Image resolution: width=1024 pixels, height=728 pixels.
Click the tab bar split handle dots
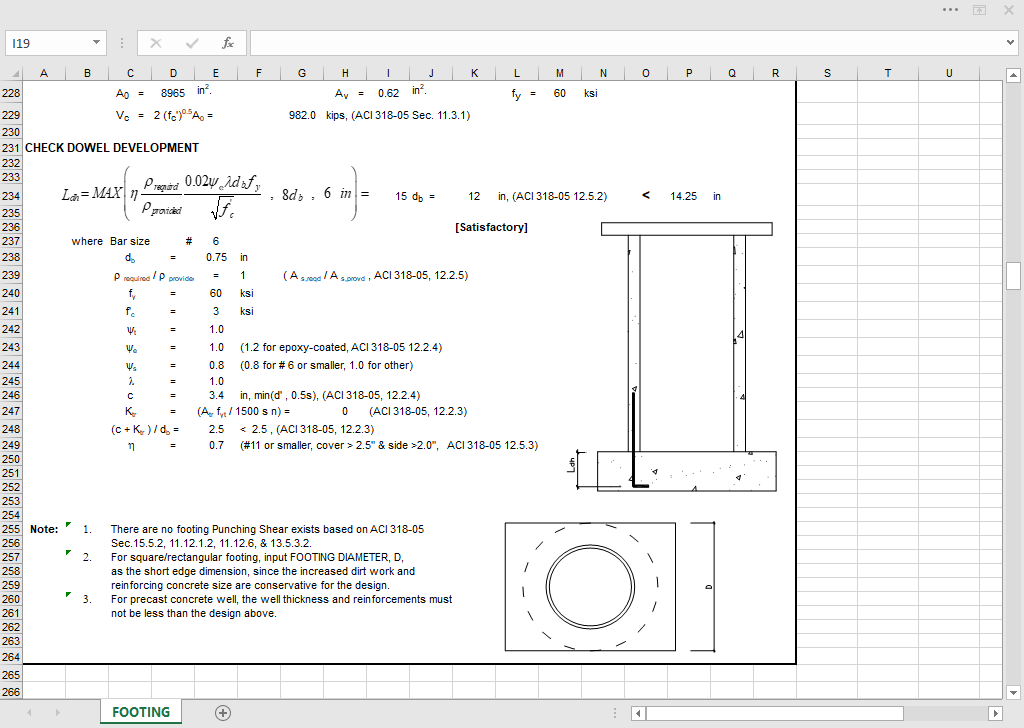tap(615, 713)
